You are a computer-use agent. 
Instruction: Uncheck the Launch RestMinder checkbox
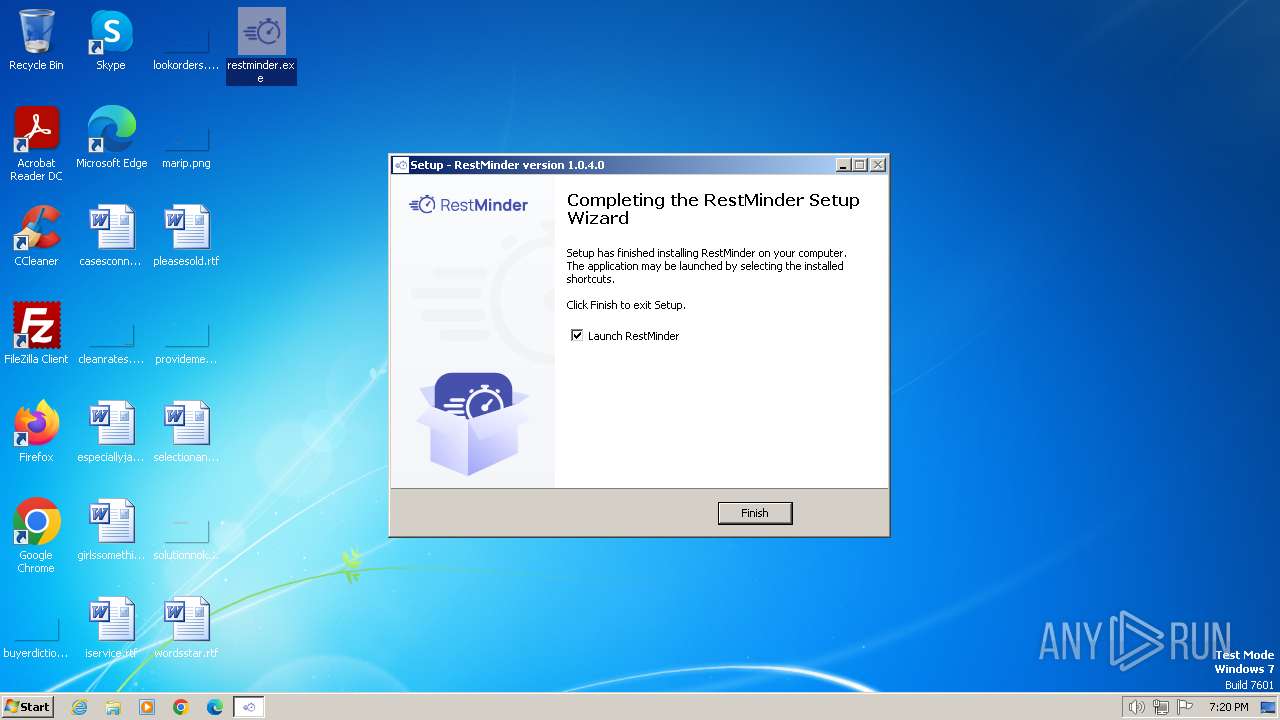(x=577, y=336)
